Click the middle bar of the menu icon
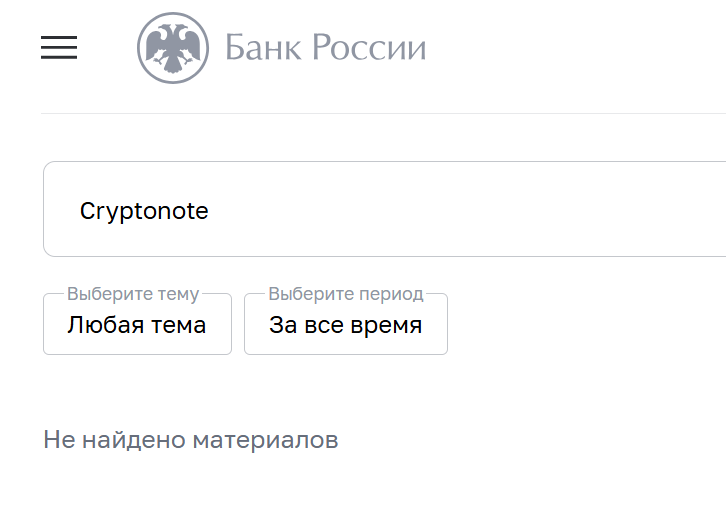The image size is (726, 524). click(59, 47)
